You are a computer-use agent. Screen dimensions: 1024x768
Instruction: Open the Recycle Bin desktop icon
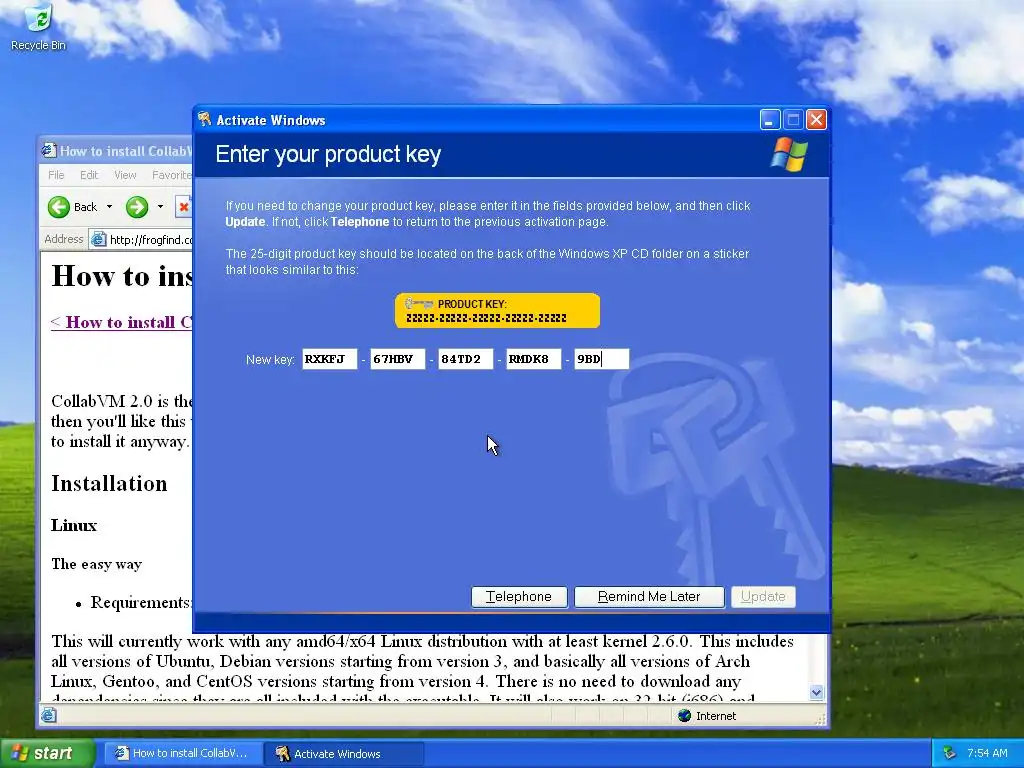coord(38,27)
